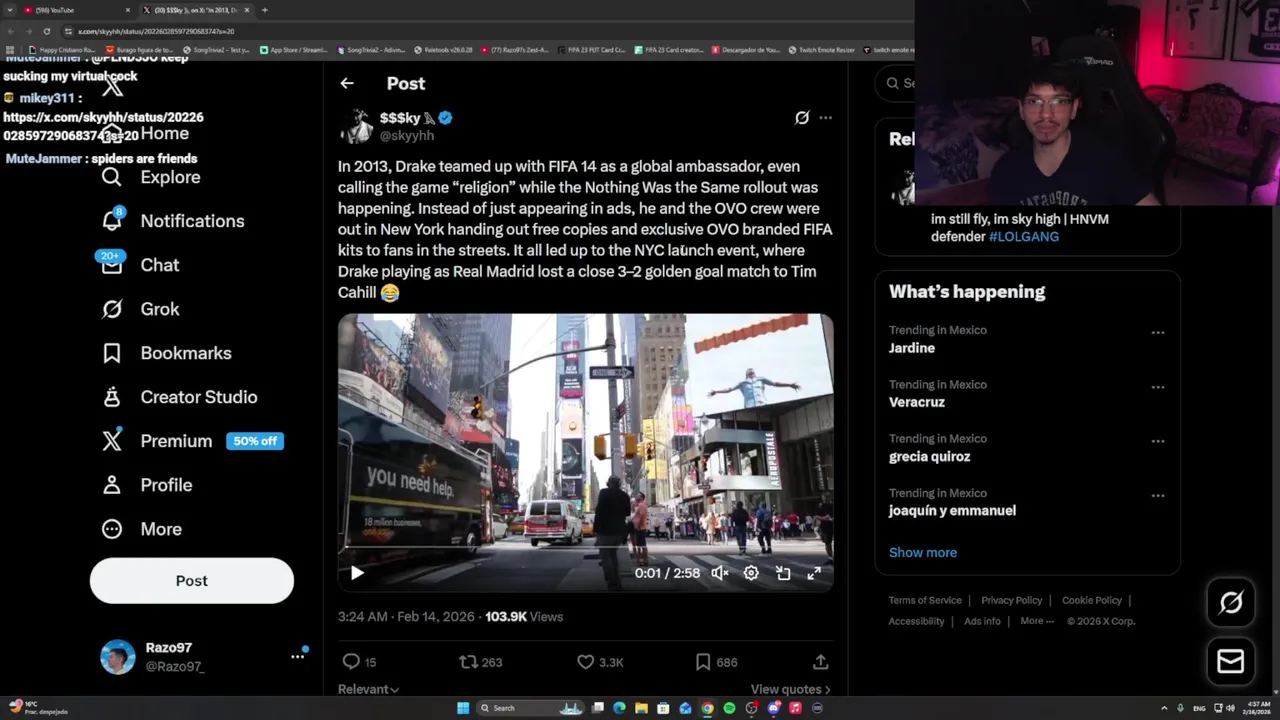
Task: Go back using the Post back arrow
Action: 346,84
